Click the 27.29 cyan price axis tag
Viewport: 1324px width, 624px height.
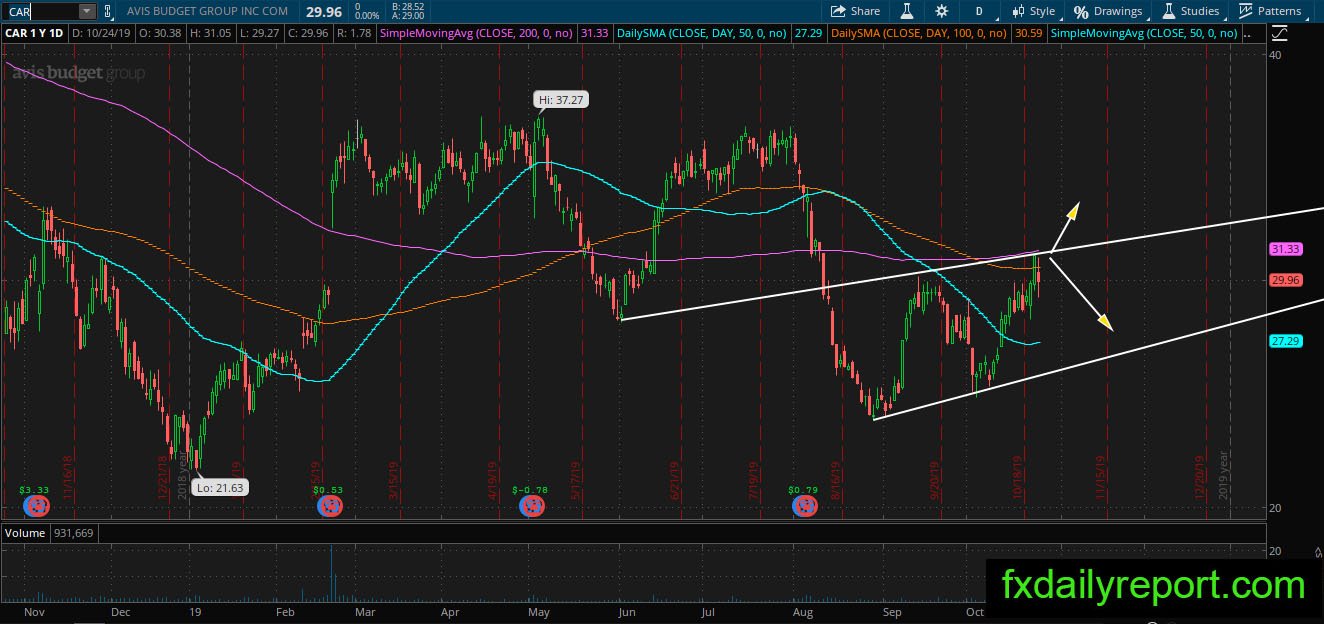[x=1284, y=341]
